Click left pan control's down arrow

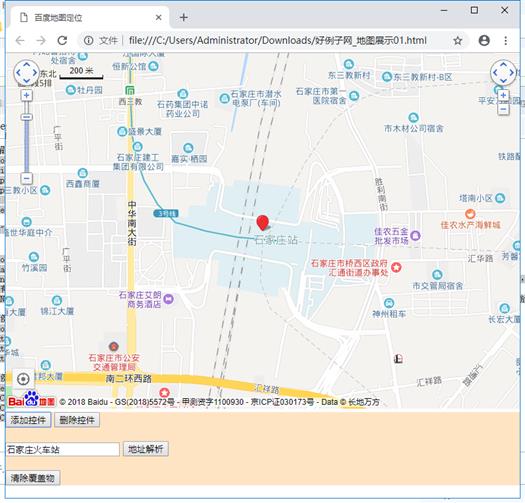click(26, 80)
